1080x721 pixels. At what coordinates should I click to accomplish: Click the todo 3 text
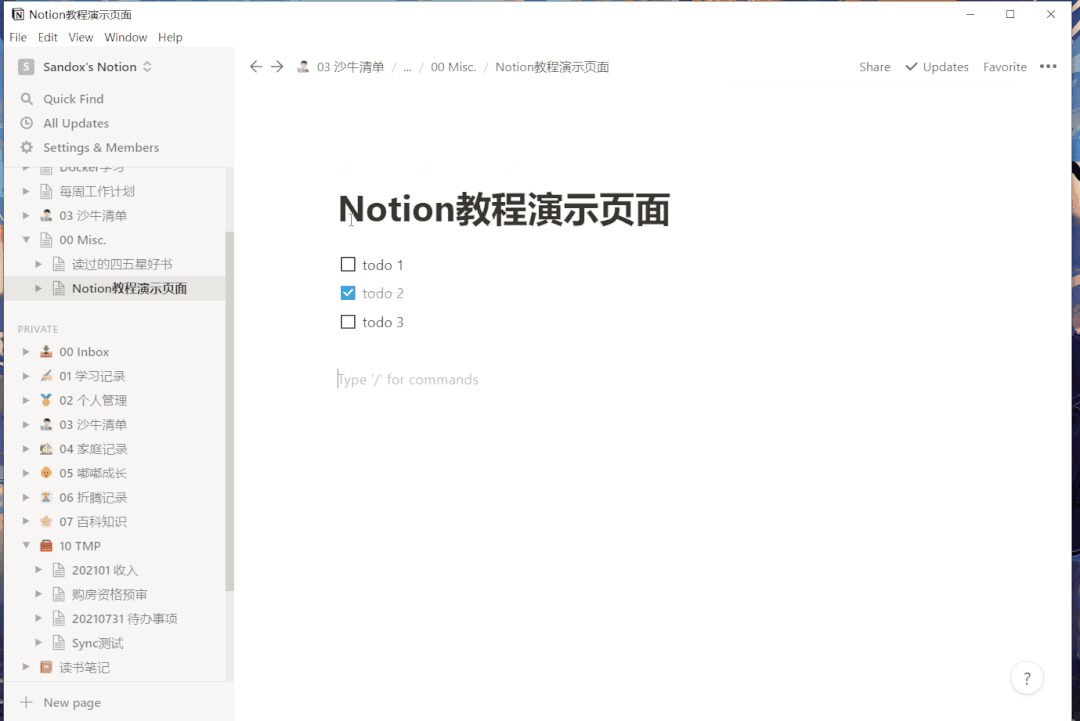[383, 322]
